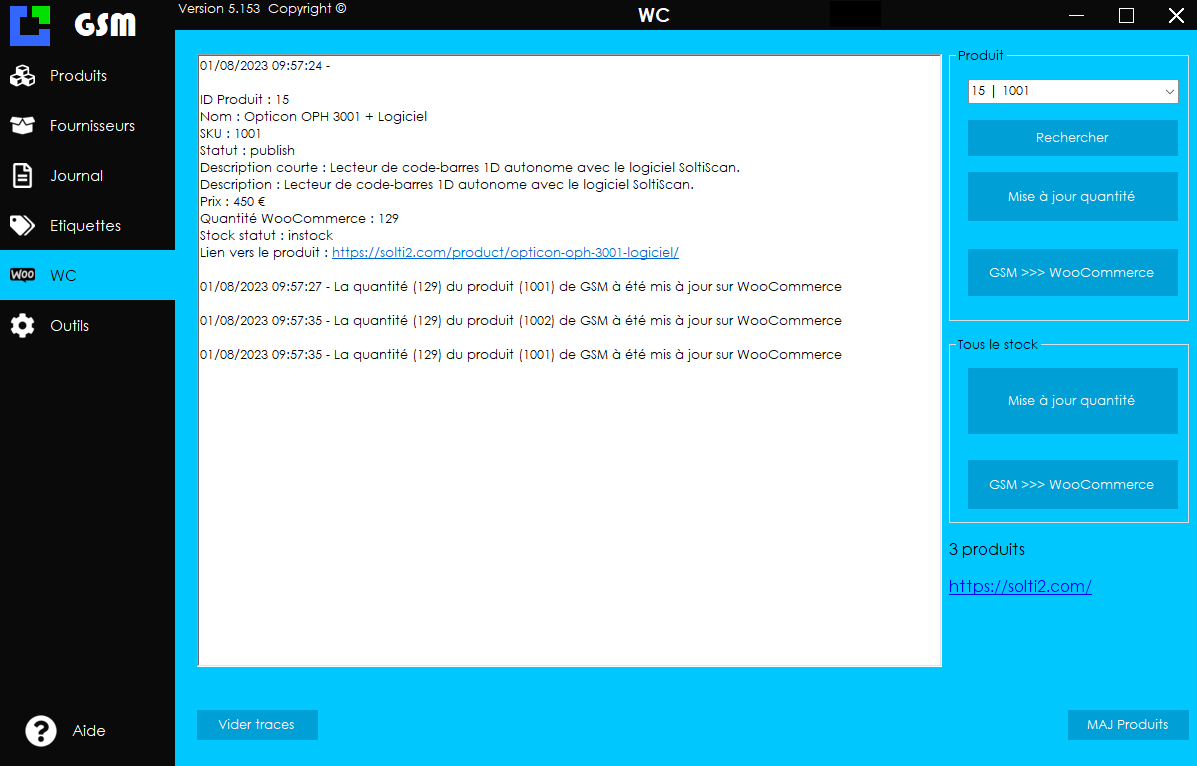Close the GSM window
Viewport: 1197px width, 766px height.
pyautogui.click(x=1176, y=15)
